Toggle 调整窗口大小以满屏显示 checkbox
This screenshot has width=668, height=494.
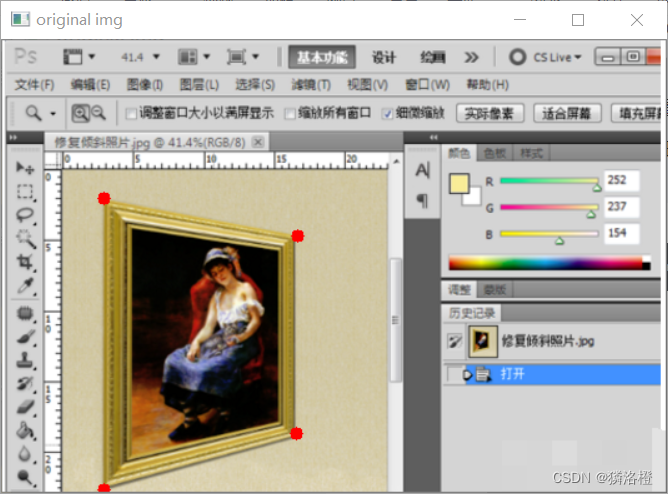(131, 114)
